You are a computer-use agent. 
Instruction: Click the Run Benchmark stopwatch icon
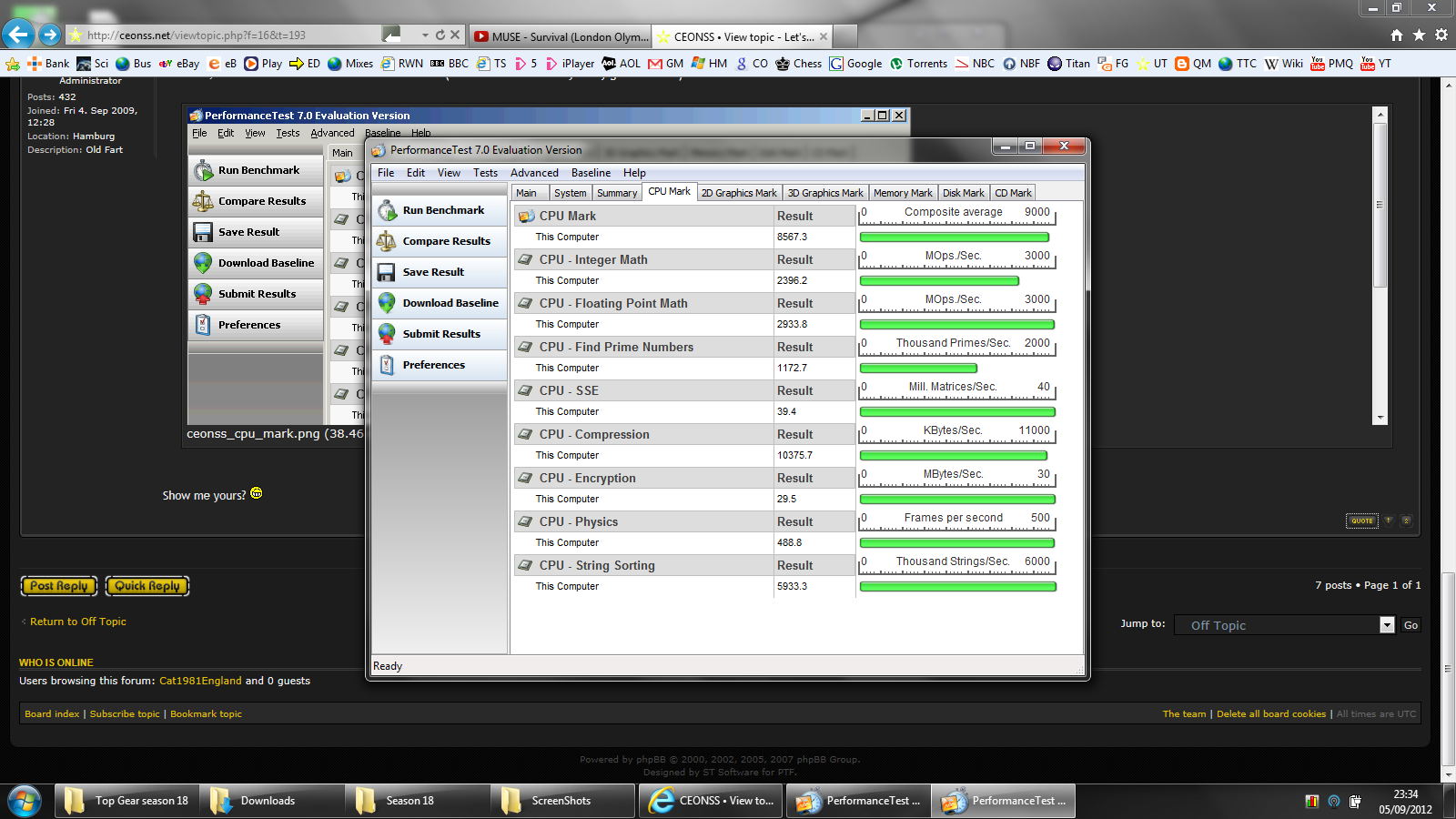(x=388, y=210)
